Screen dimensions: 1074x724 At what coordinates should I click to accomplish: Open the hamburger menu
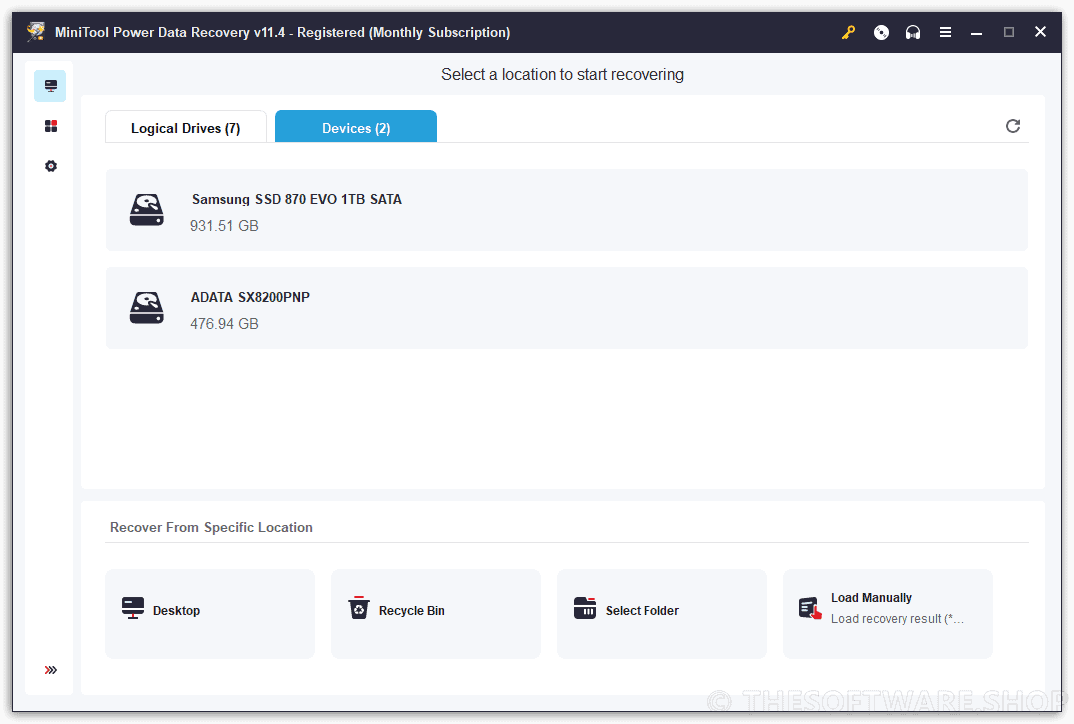click(x=945, y=32)
